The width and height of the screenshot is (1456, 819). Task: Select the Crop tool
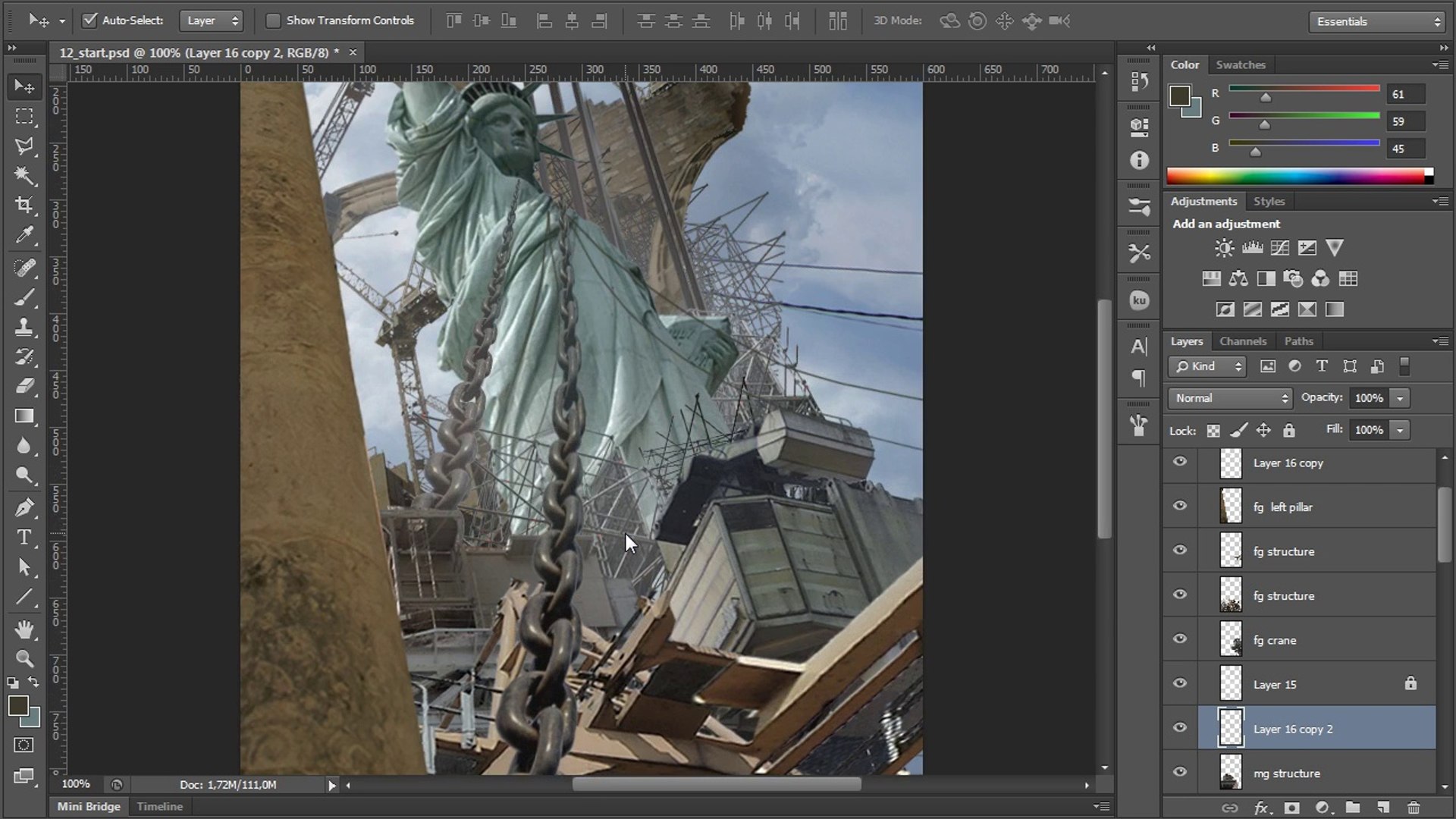[24, 206]
